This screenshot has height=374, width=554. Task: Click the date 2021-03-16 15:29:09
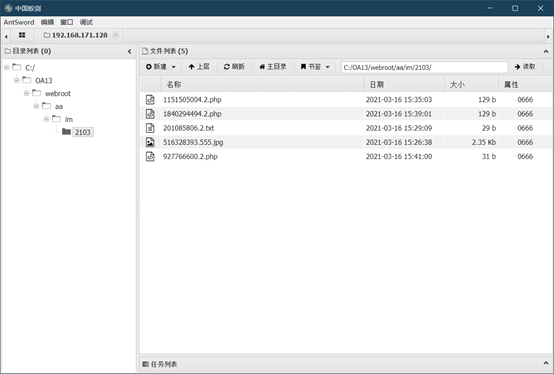point(399,128)
